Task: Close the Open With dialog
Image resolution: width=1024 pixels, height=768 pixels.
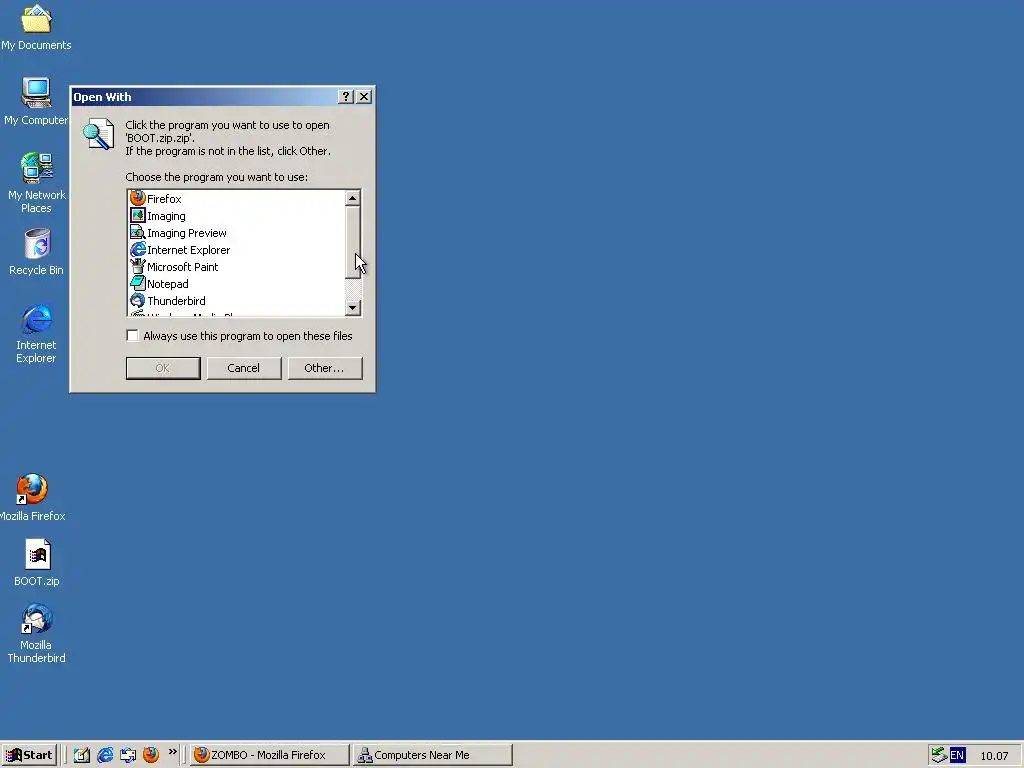Action: coord(364,97)
